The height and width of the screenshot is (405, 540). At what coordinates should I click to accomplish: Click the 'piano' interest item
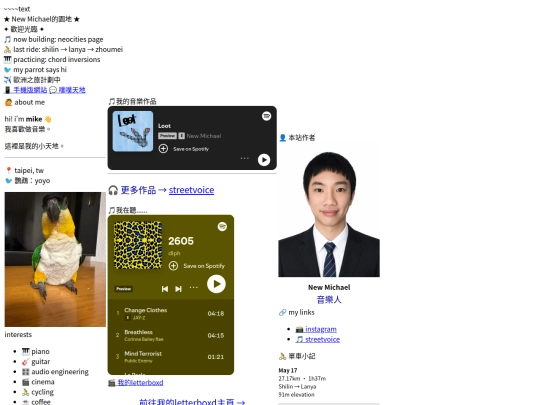pyautogui.click(x=36, y=352)
